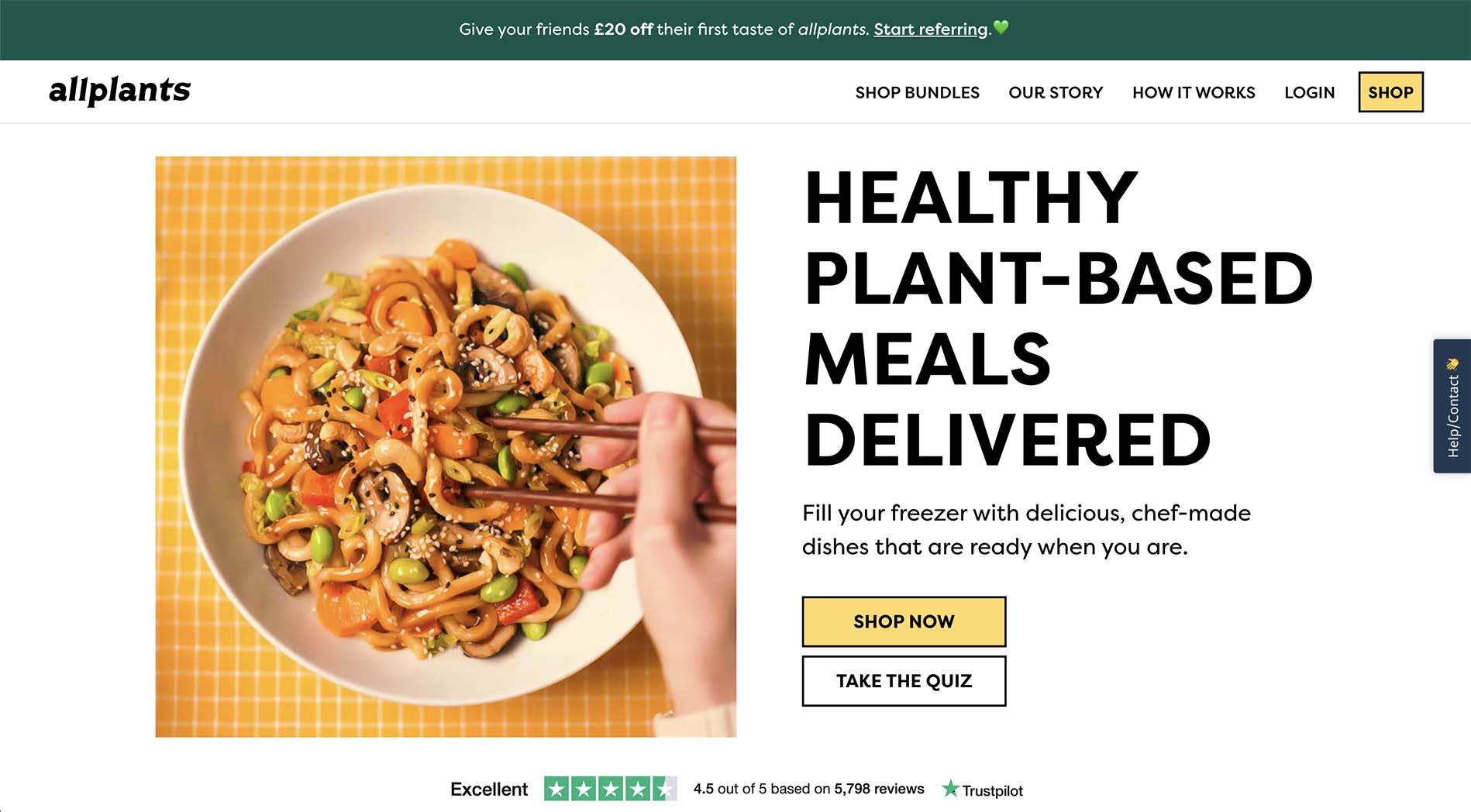
Task: Click the third green rating star
Action: point(611,789)
